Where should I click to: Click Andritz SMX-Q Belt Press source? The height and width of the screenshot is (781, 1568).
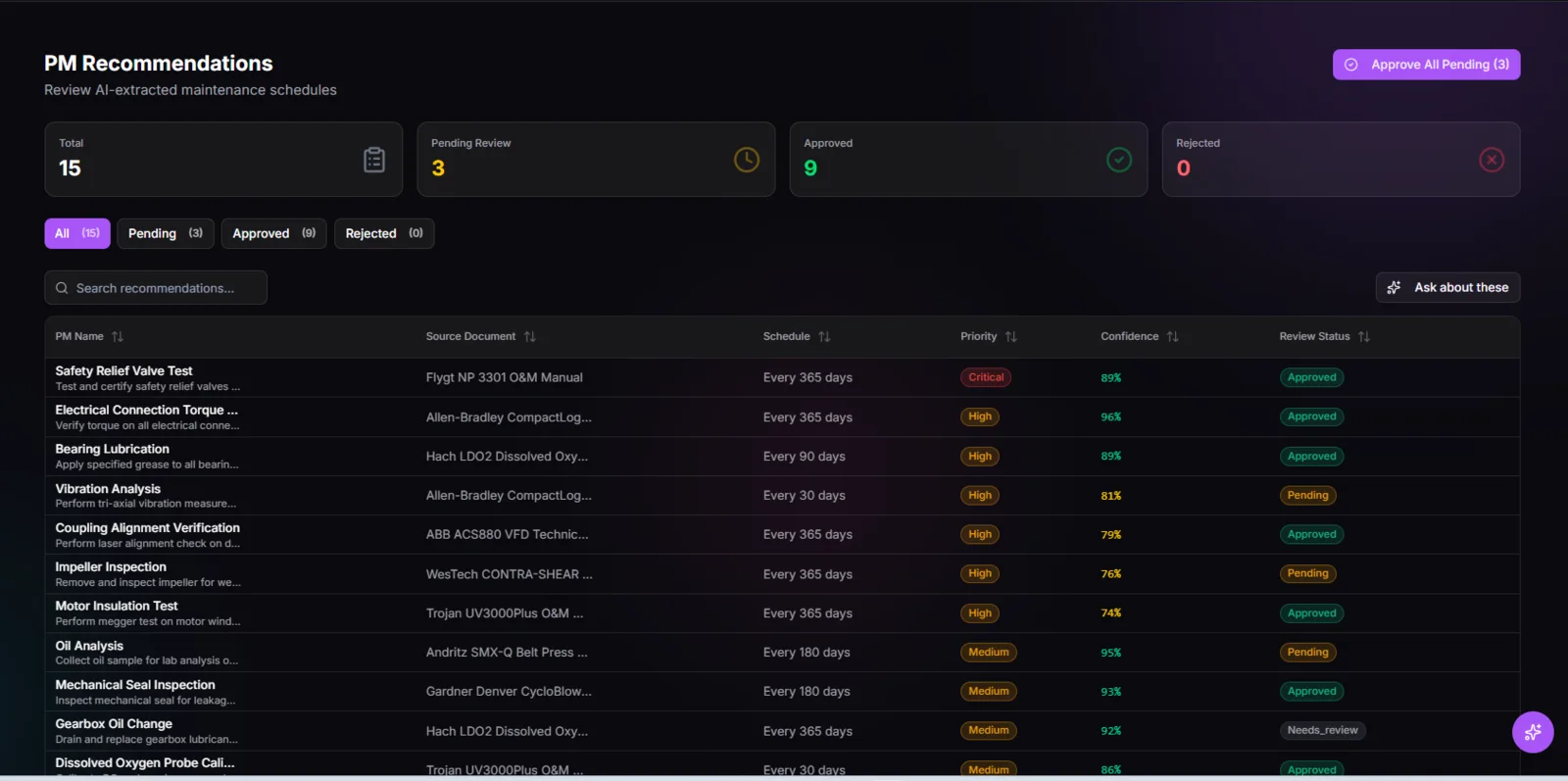point(507,653)
